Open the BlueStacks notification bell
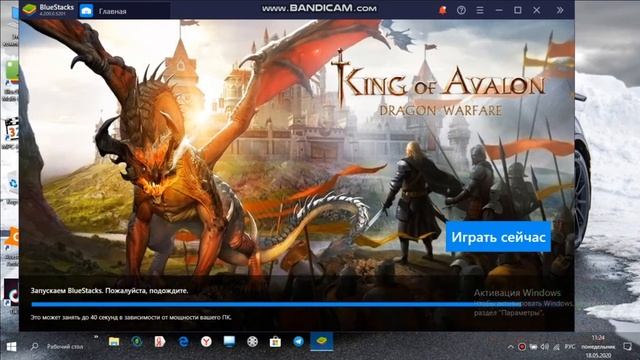This screenshot has height=360, width=640. click(x=442, y=10)
